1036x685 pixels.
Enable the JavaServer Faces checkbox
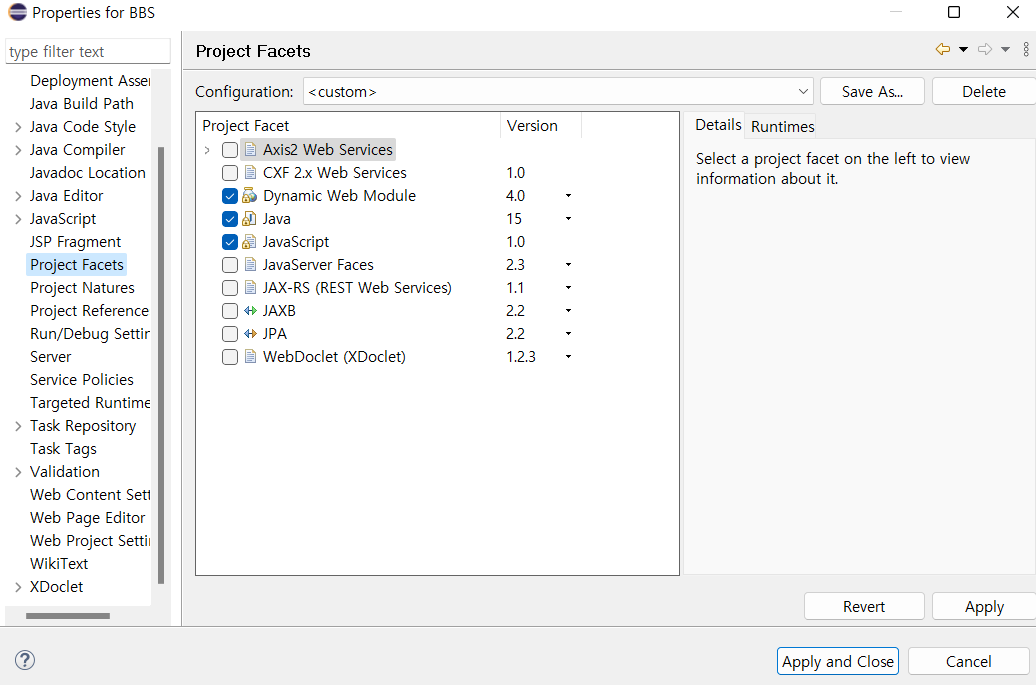(x=230, y=265)
